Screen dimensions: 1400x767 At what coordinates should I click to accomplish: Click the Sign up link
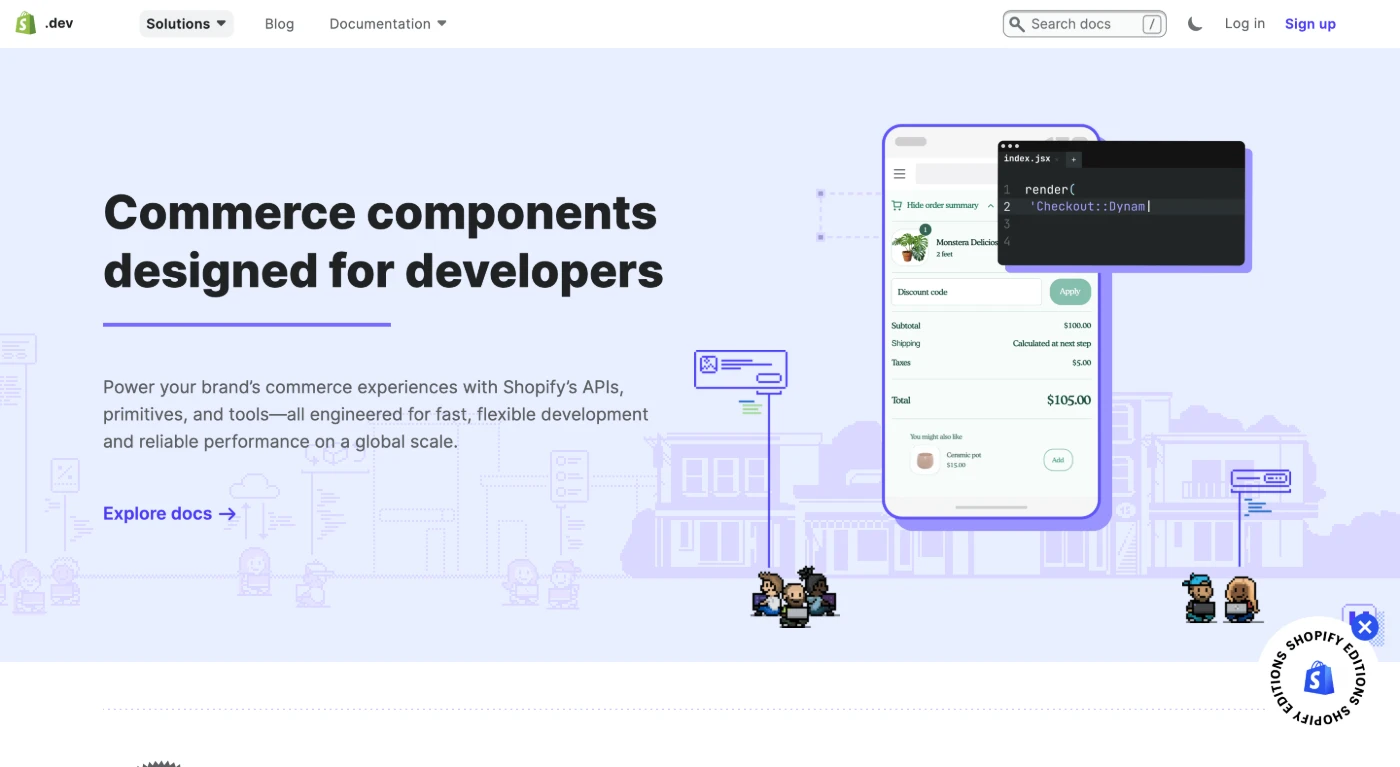point(1310,24)
